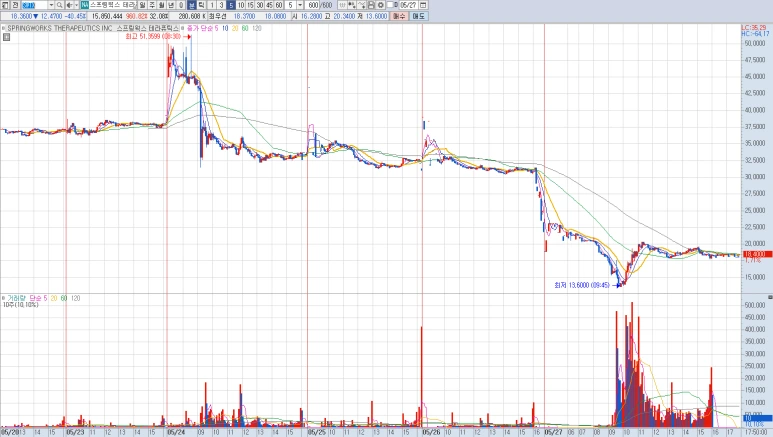773x437 pixels.
Task: Click the 17:50:00 time at axis end
Action: [754, 432]
